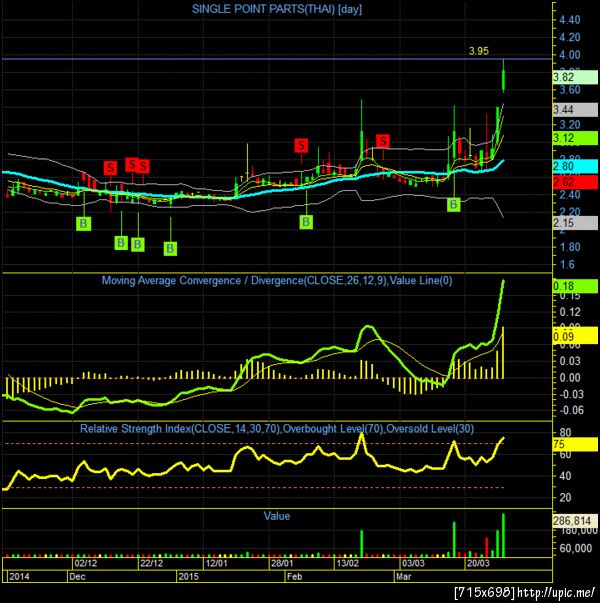This screenshot has height=603, width=600.
Task: Select the Dec month label
Action: (x=77, y=576)
